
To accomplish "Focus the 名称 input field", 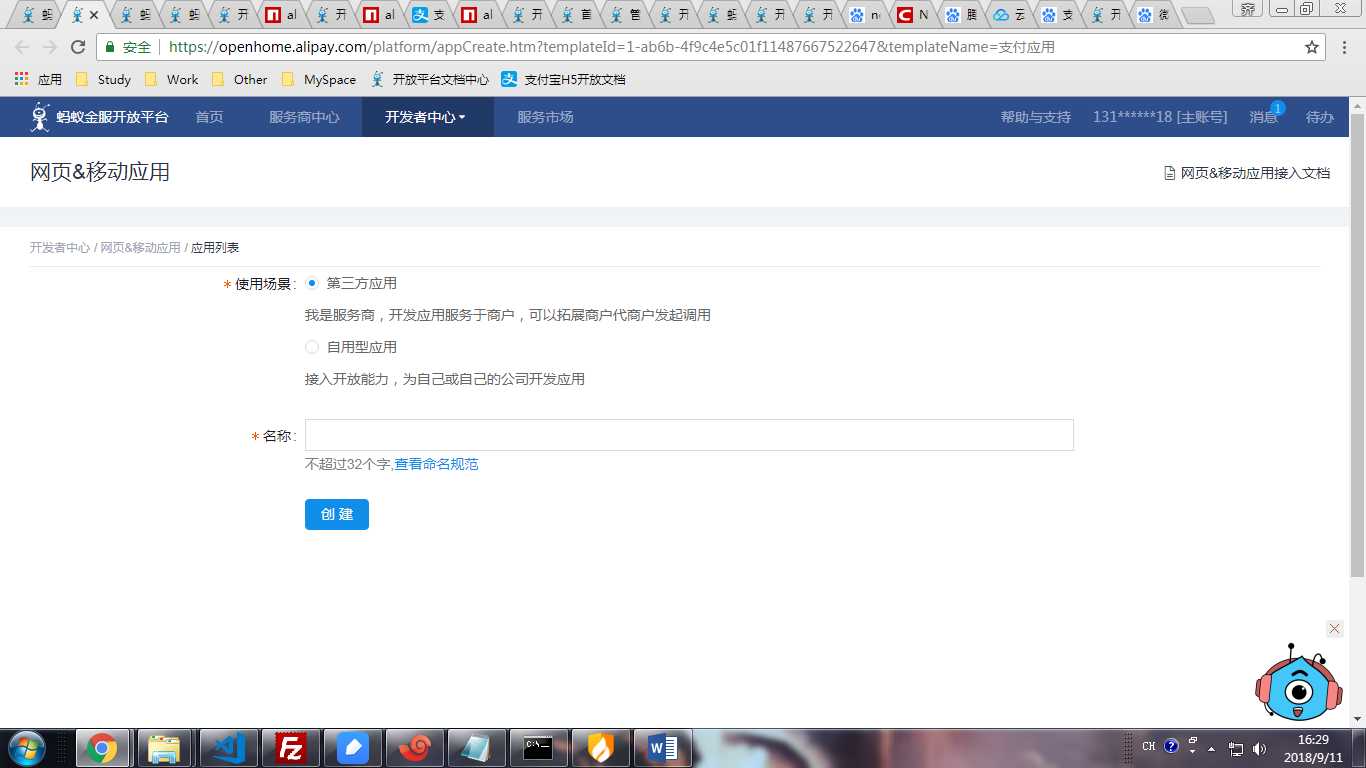I will pyautogui.click(x=689, y=435).
